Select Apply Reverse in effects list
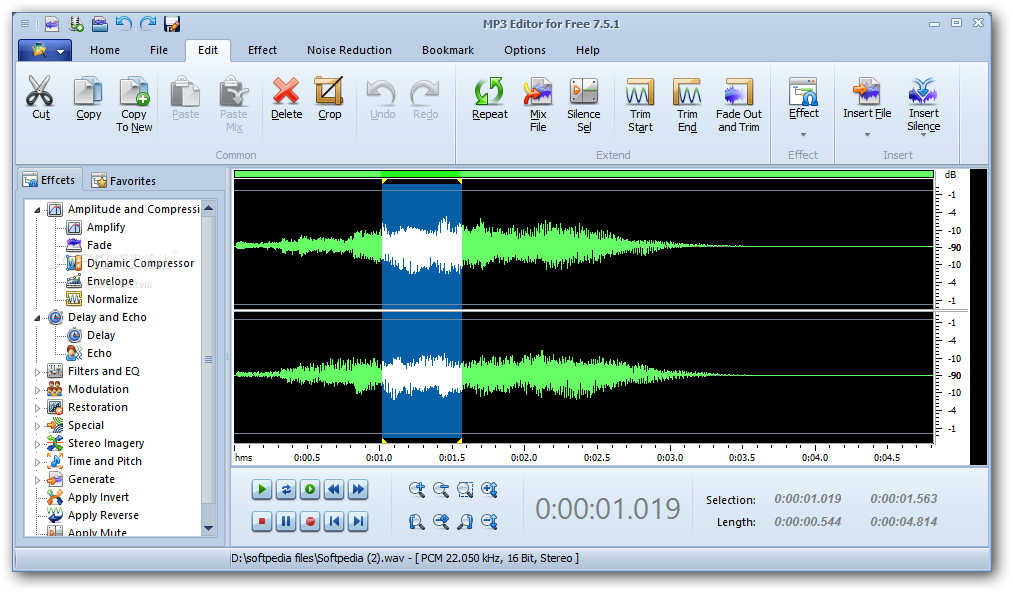Image resolution: width=1012 pixels, height=592 pixels. [x=103, y=515]
